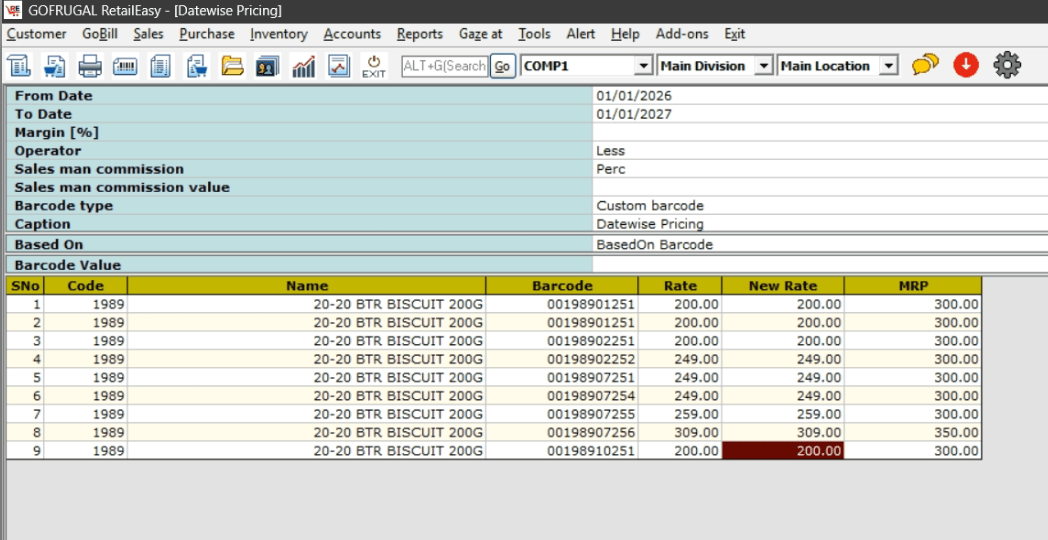The height and width of the screenshot is (540, 1048).
Task: Open the yellow folder icon
Action: coord(232,66)
